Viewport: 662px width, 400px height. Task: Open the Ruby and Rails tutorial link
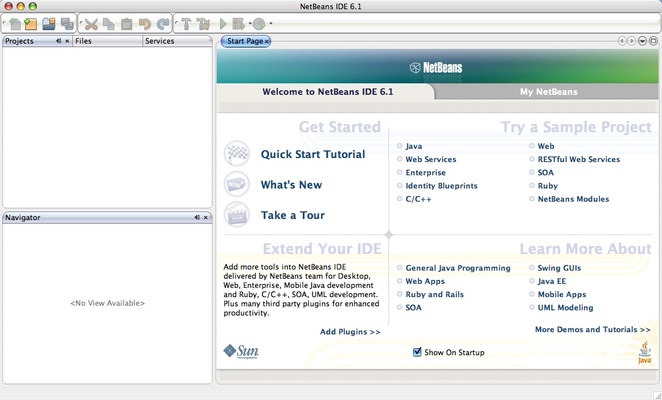coord(434,294)
